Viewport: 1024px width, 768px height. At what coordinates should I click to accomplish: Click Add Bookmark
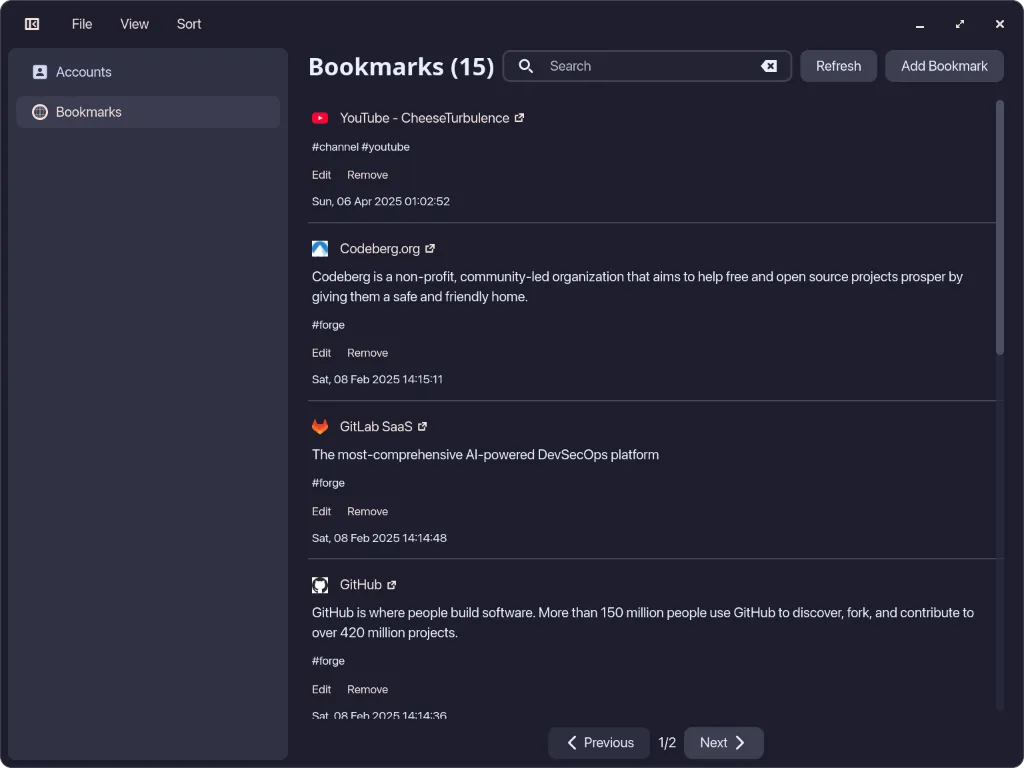pos(943,65)
